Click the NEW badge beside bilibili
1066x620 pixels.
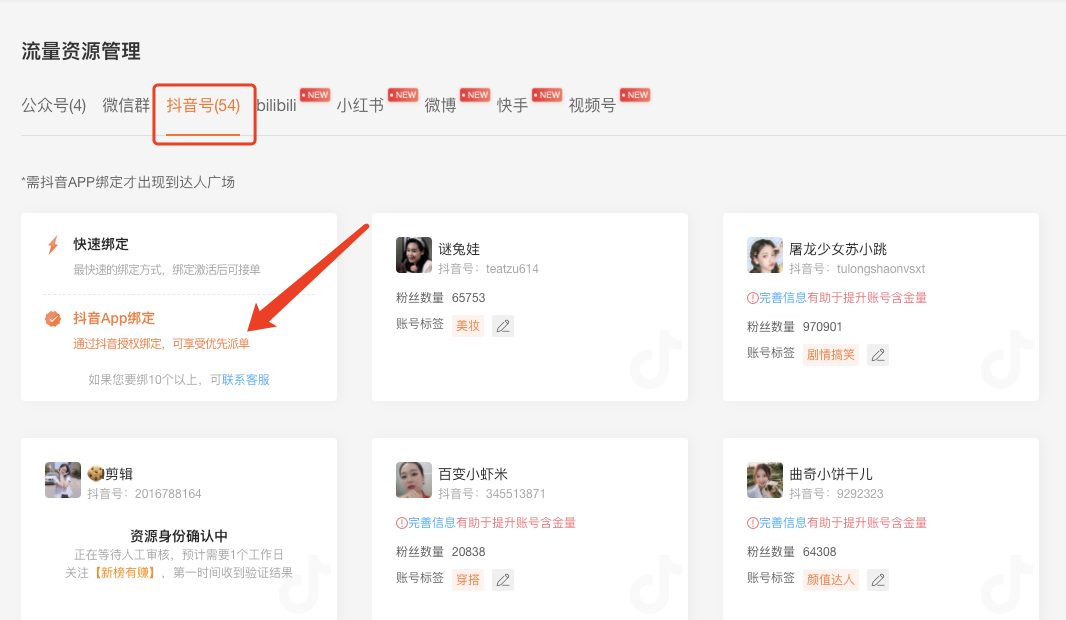point(315,95)
